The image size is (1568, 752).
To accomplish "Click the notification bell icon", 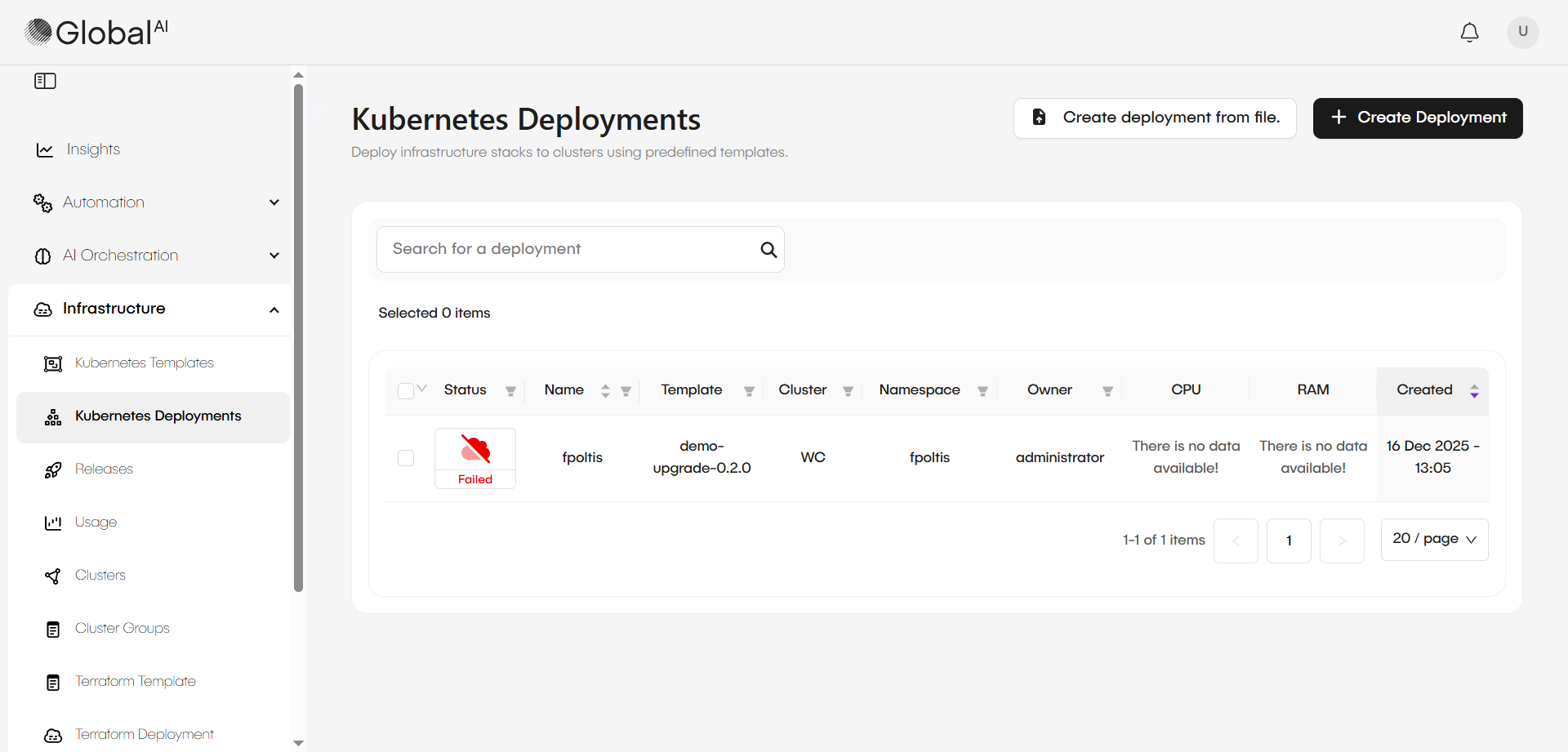I will click(x=1469, y=33).
